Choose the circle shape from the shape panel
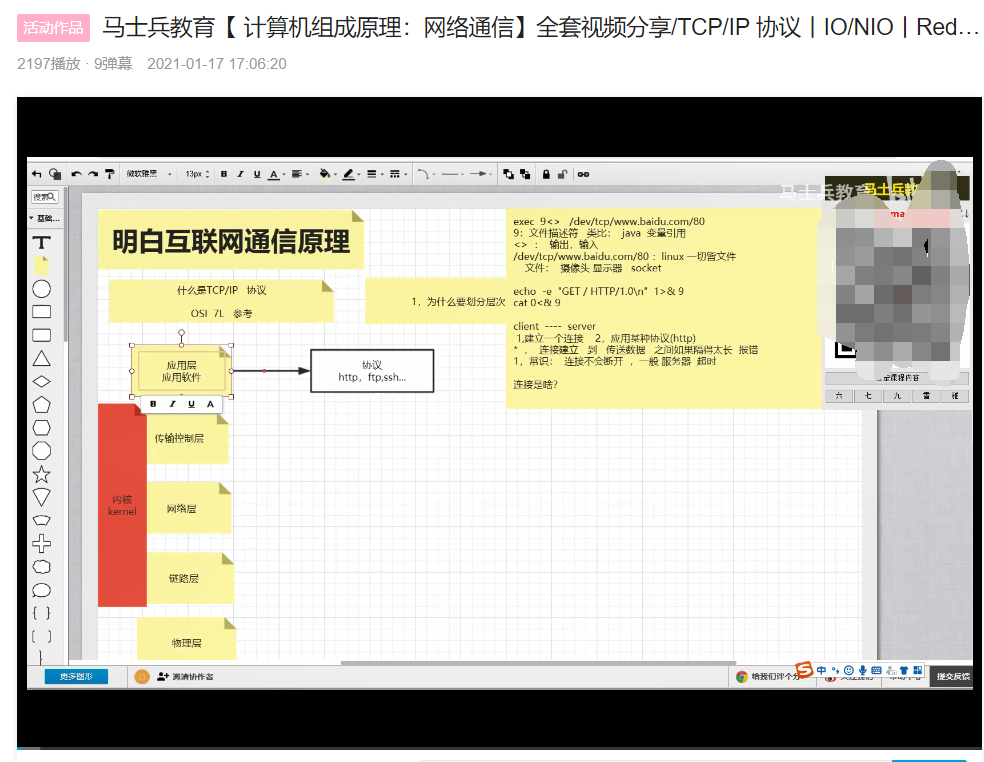Screen dimensions: 984x762 point(41,289)
